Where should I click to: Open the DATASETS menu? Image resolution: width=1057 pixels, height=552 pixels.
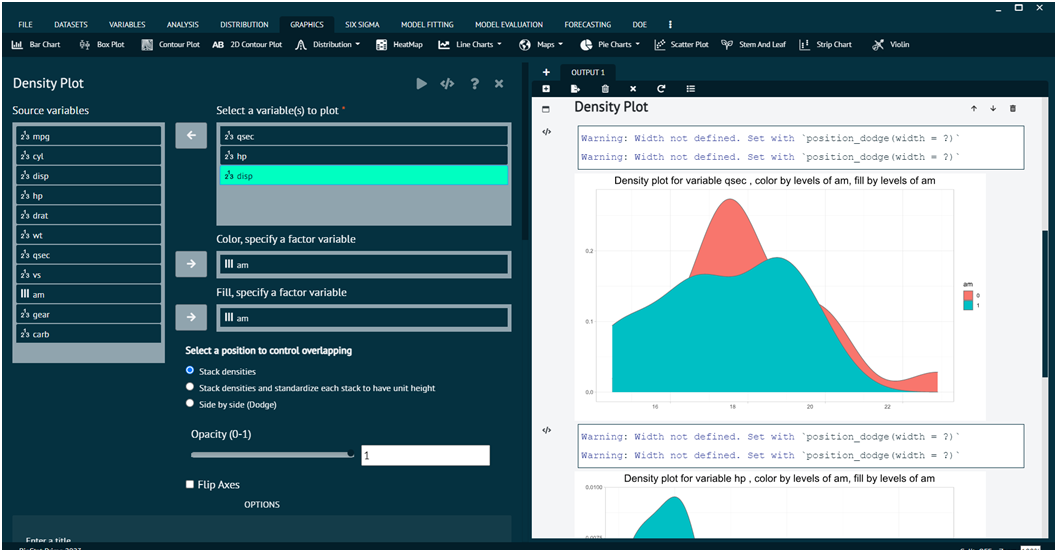point(71,24)
